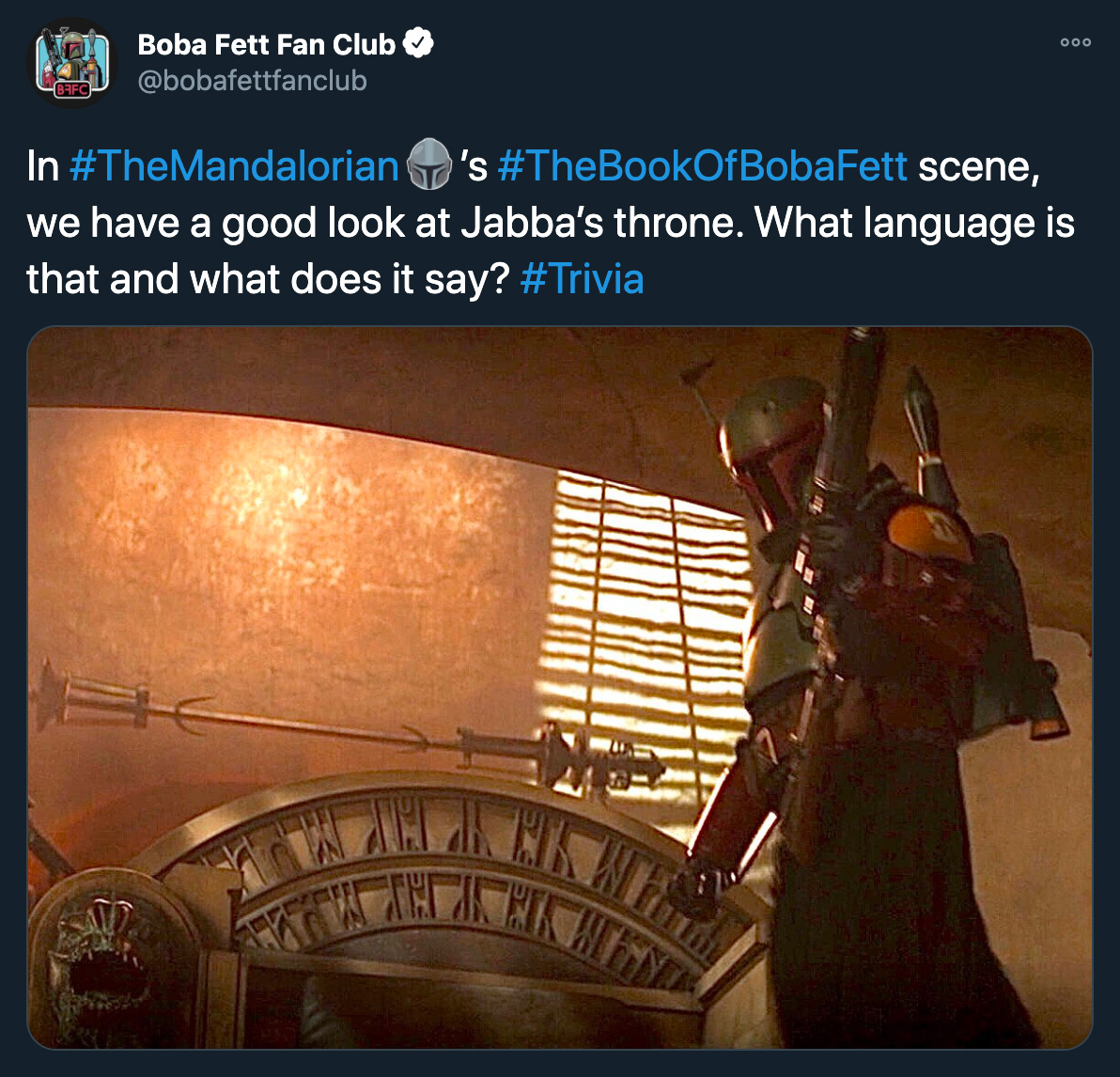Click the word 'scene,' in the tweet text
Screen dimensions: 1120x1077
coord(978,166)
